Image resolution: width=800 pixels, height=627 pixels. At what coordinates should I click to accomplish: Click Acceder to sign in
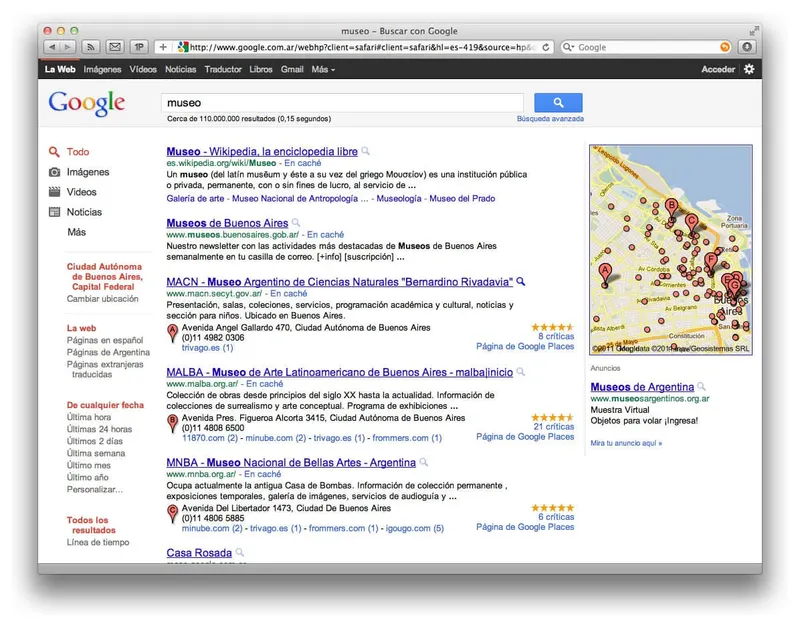pos(718,69)
